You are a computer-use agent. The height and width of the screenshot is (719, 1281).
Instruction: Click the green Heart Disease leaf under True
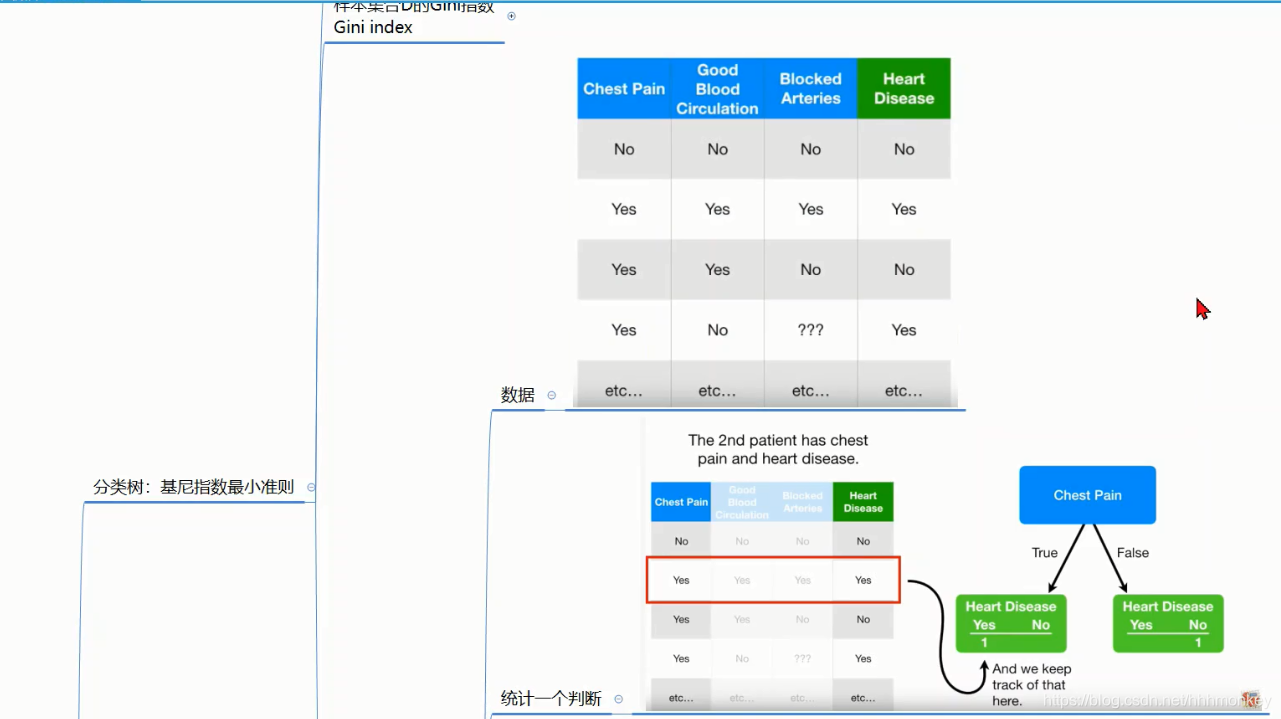pos(1011,624)
